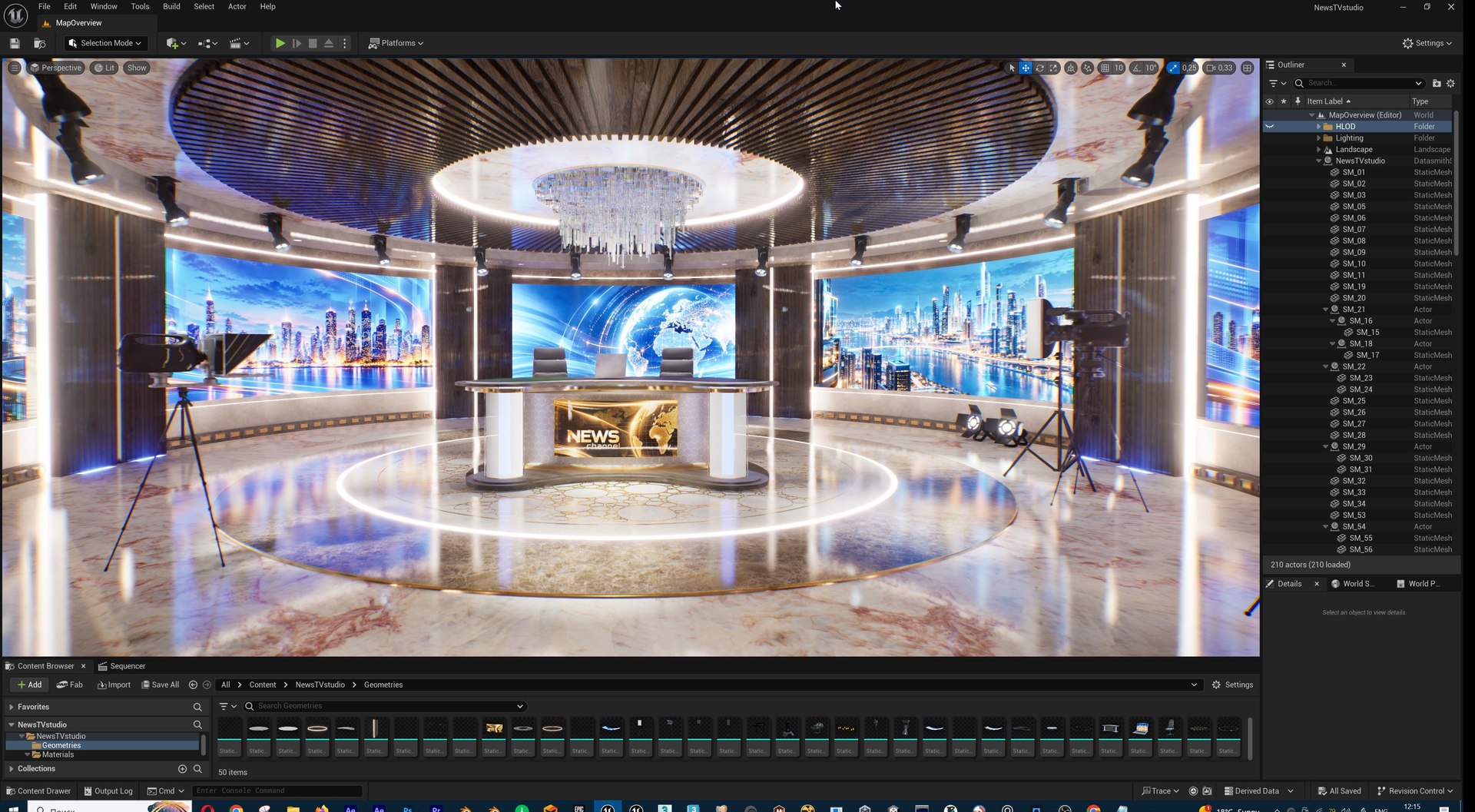
Task: Open the Cinematics clapperboard menu
Action: click(239, 44)
